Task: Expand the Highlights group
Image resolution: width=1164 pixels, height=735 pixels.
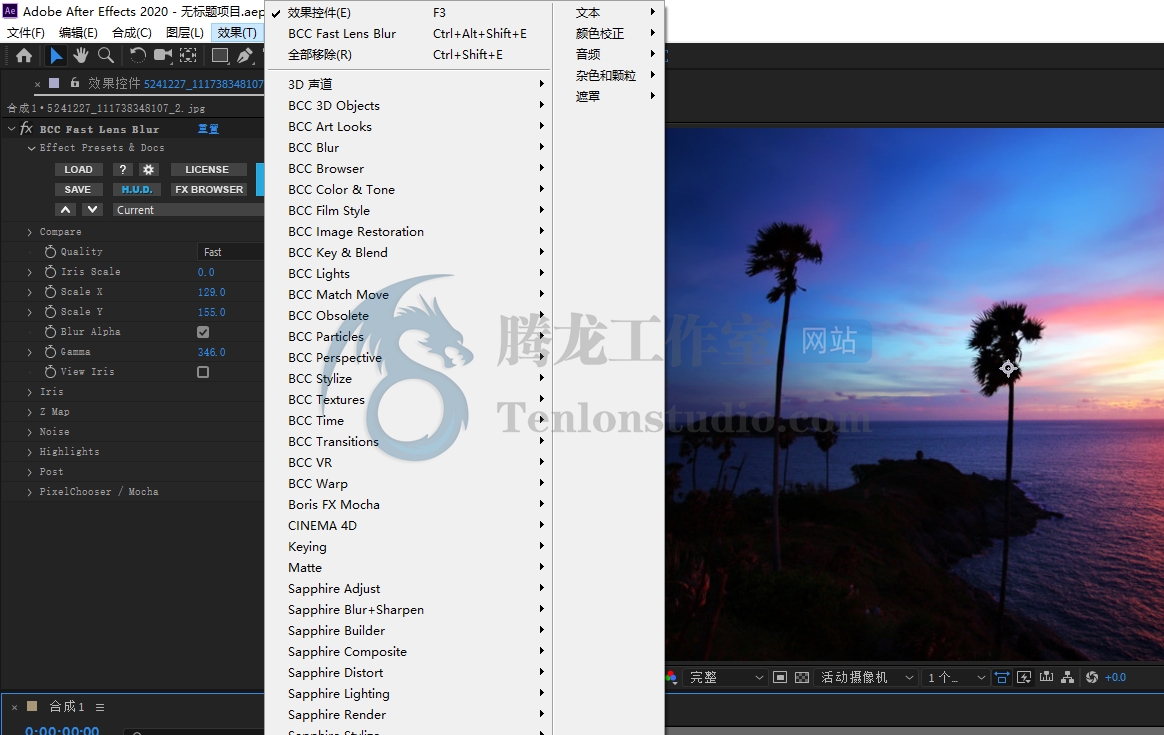Action: tap(30, 451)
